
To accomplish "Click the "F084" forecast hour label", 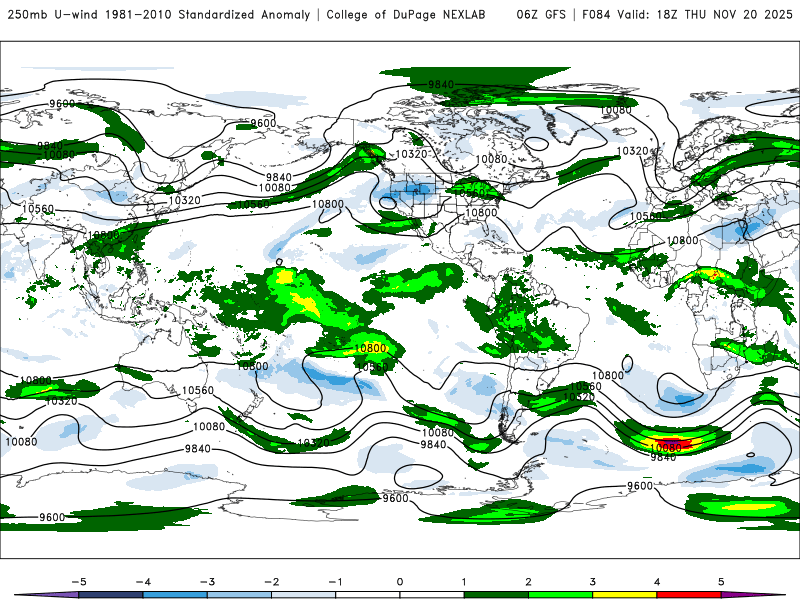I will 596,15.
